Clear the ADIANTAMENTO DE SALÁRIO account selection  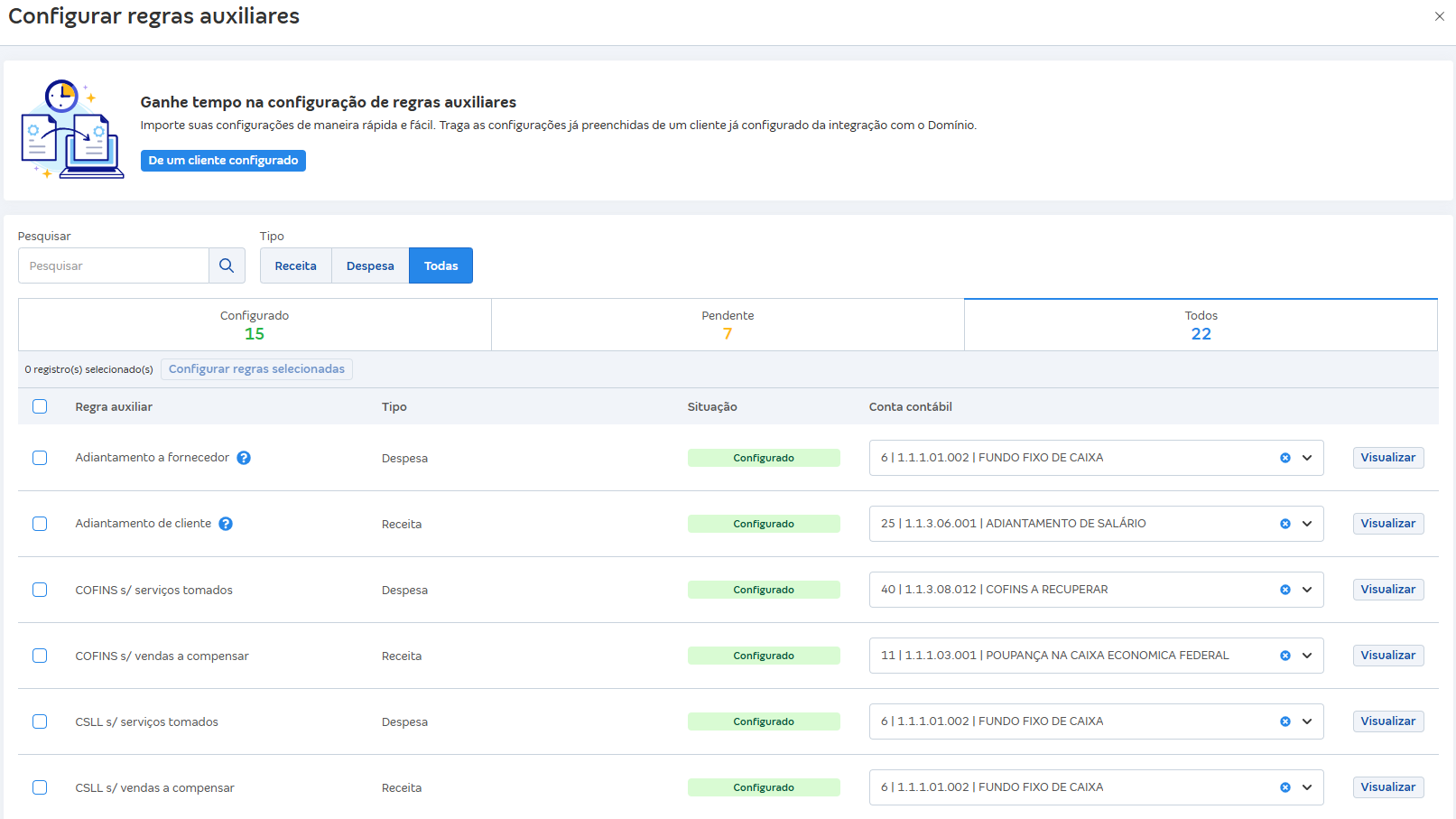pos(1284,524)
